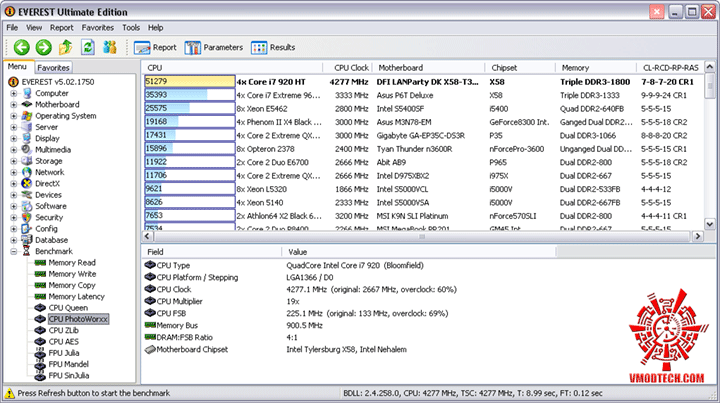Select the Security shield icon
The image size is (720, 403).
click(x=27, y=218)
